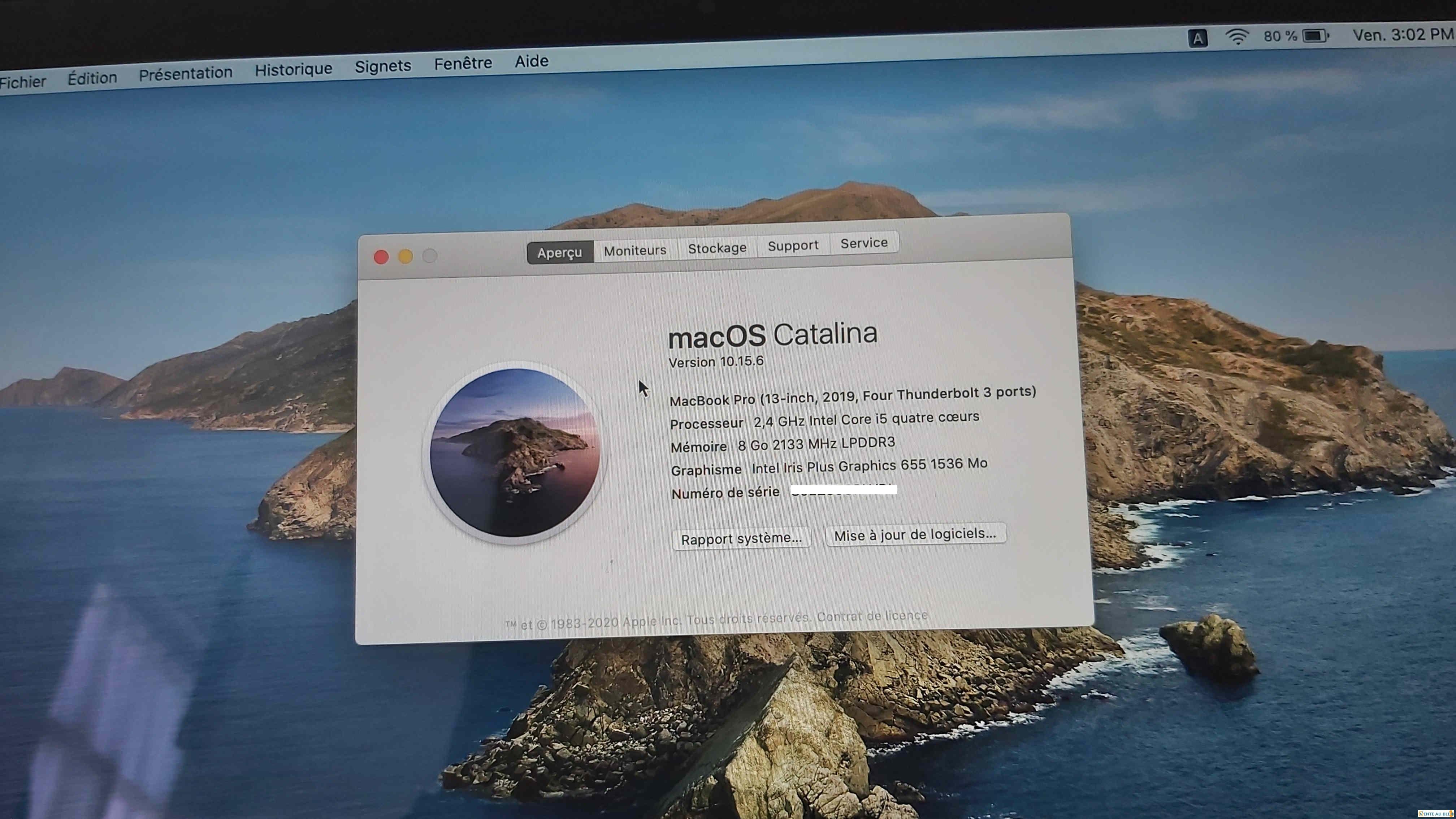1456x819 pixels.
Task: Switch to the Service tab
Action: tap(864, 243)
